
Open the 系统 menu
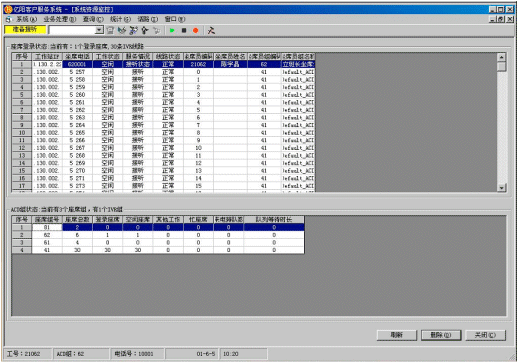(x=26, y=19)
